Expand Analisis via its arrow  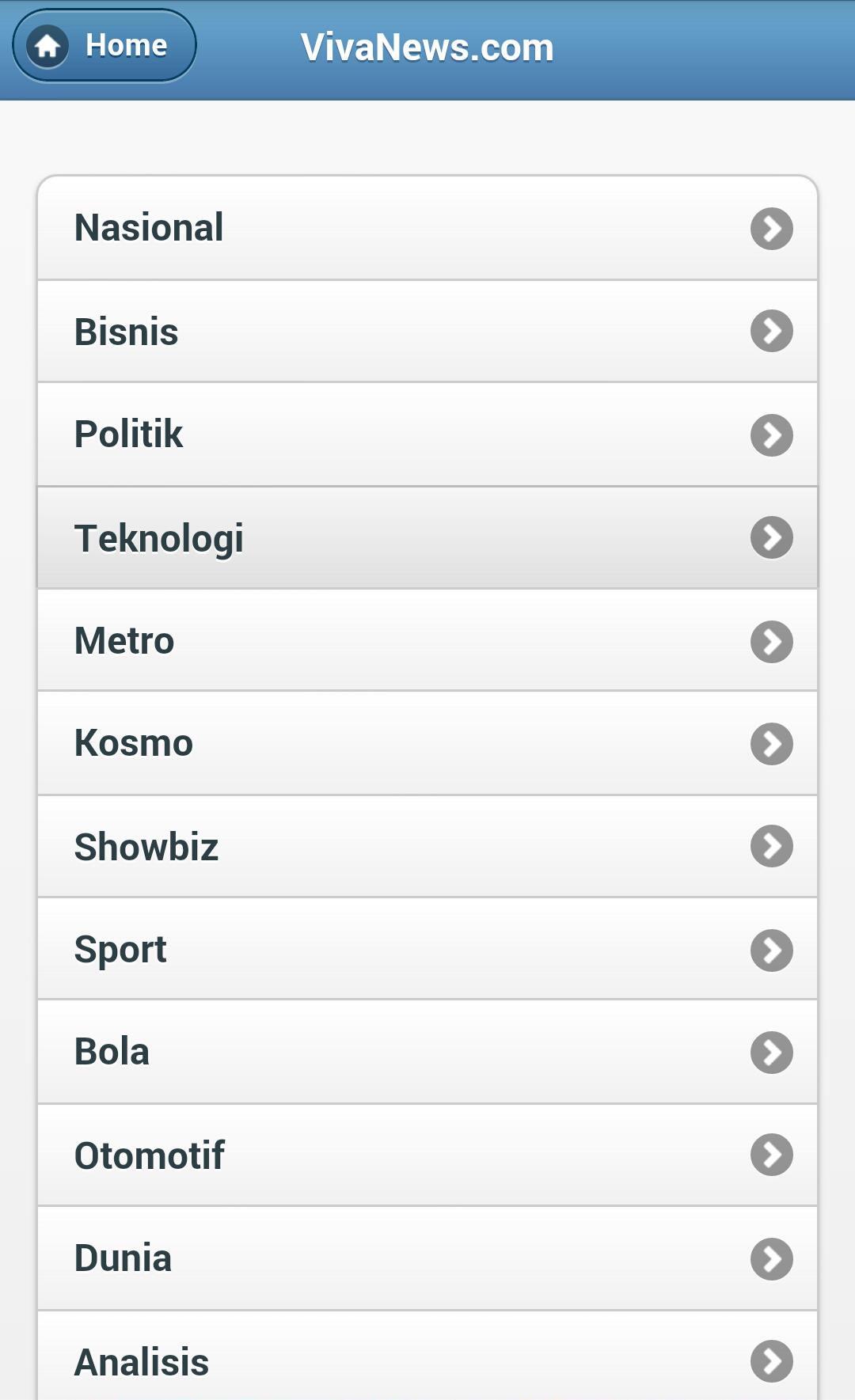coord(772,1361)
